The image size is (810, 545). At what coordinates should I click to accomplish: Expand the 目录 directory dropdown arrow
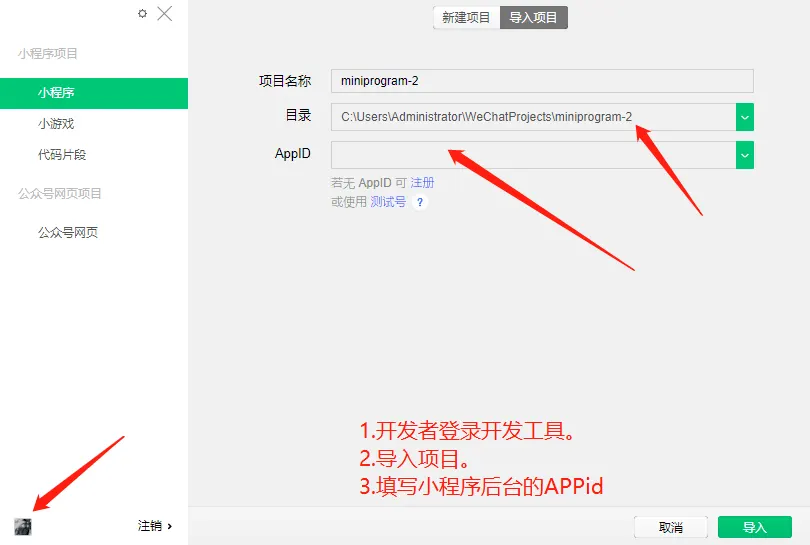[x=744, y=117]
